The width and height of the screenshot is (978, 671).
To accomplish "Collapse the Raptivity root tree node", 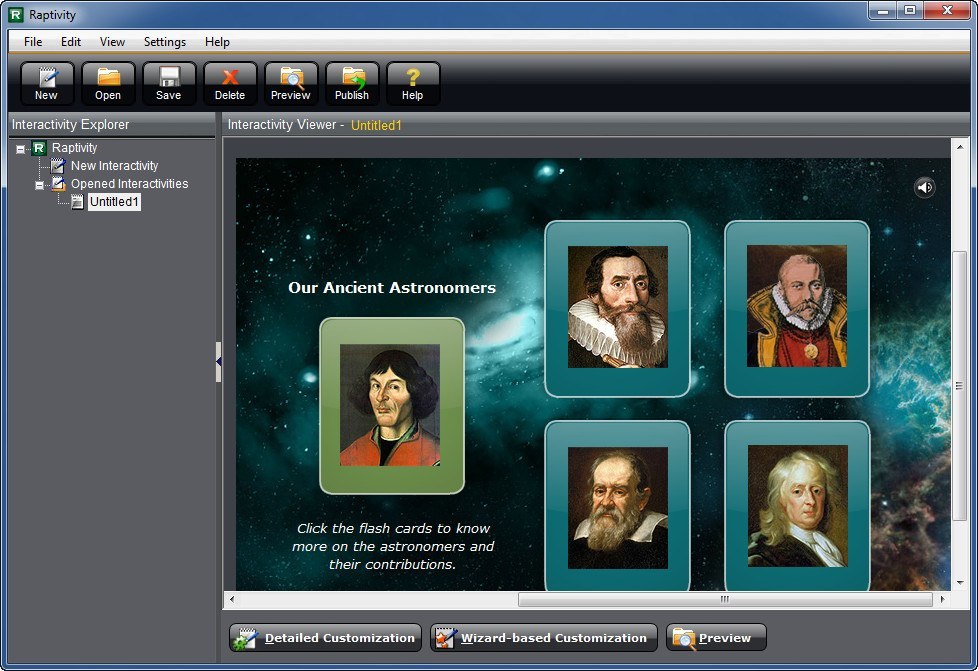I will click(21, 149).
